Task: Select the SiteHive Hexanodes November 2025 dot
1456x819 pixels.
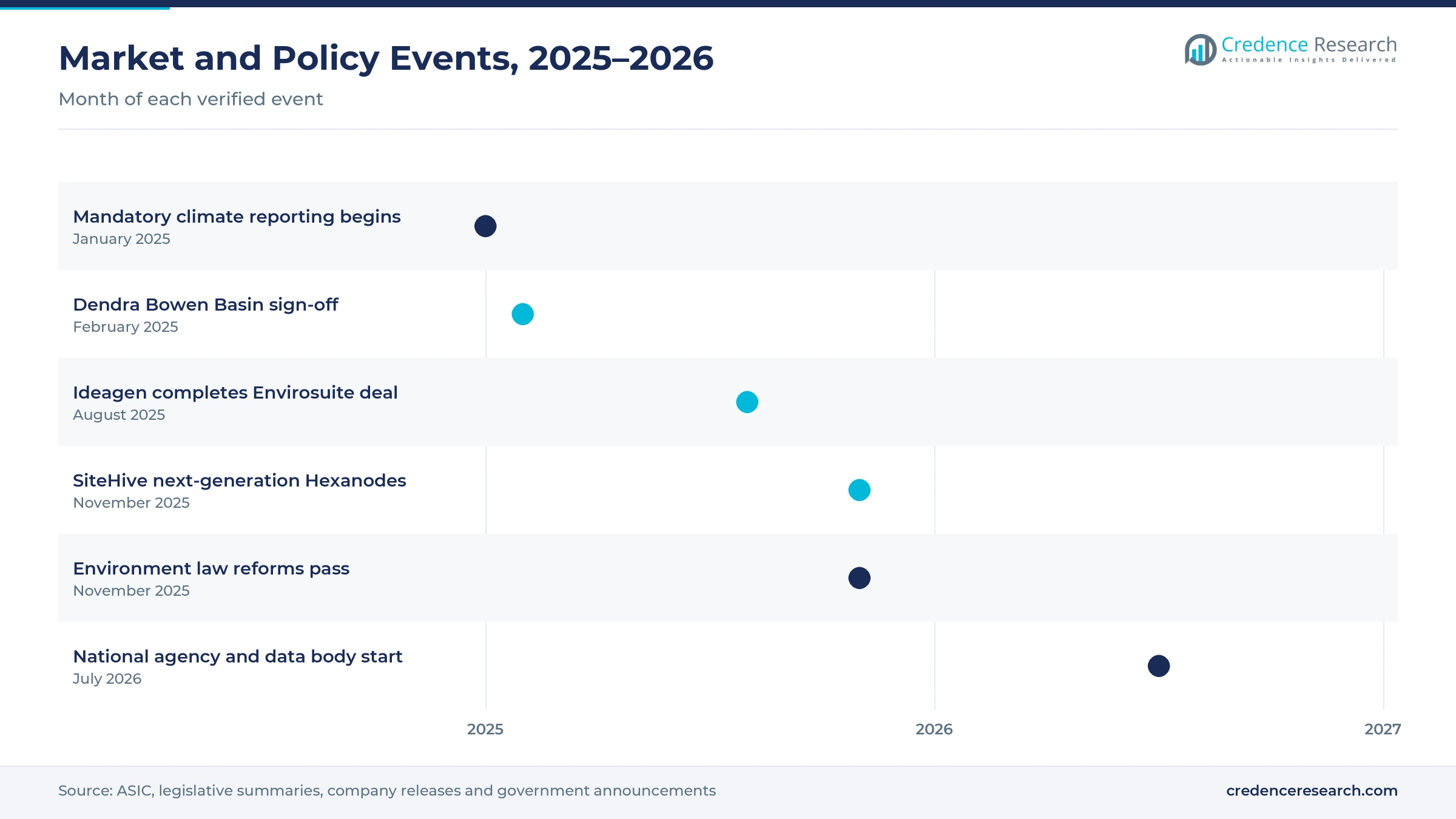Action: tap(859, 490)
